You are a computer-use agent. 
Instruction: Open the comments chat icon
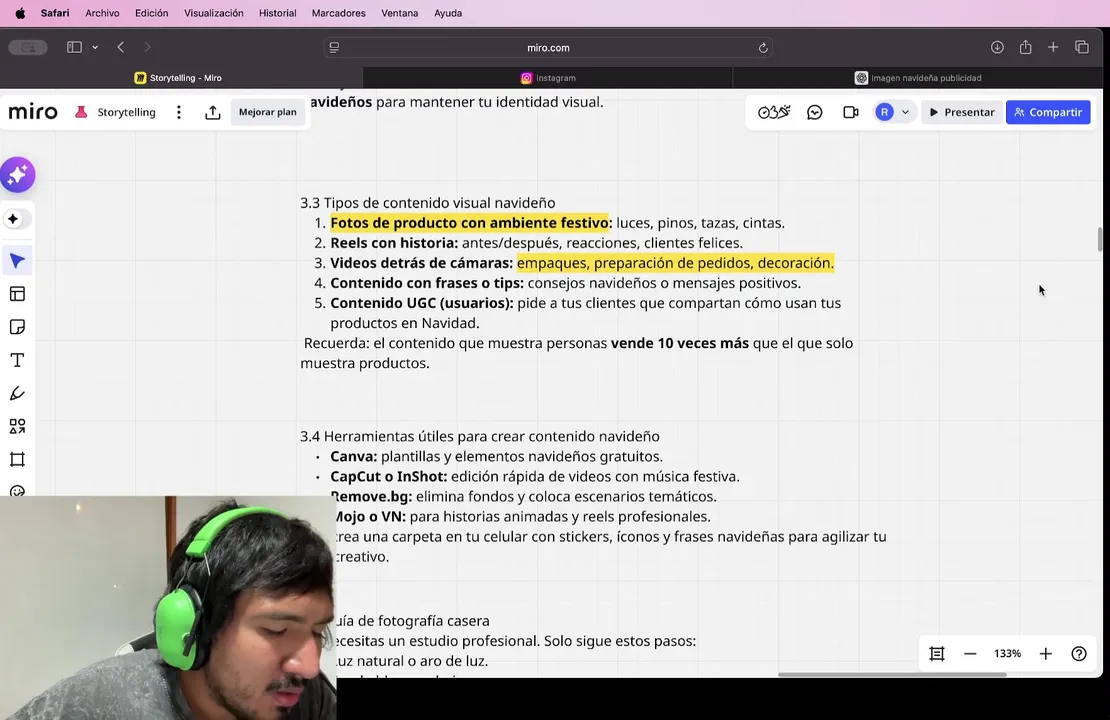click(x=815, y=112)
